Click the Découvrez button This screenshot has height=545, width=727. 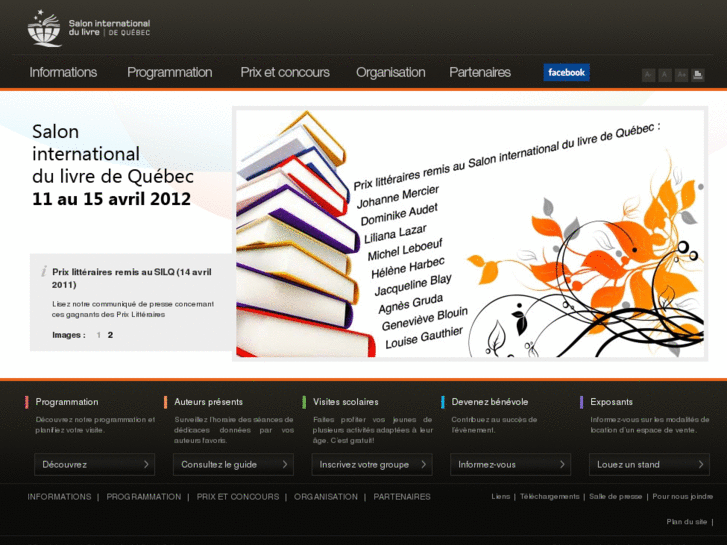pos(94,464)
